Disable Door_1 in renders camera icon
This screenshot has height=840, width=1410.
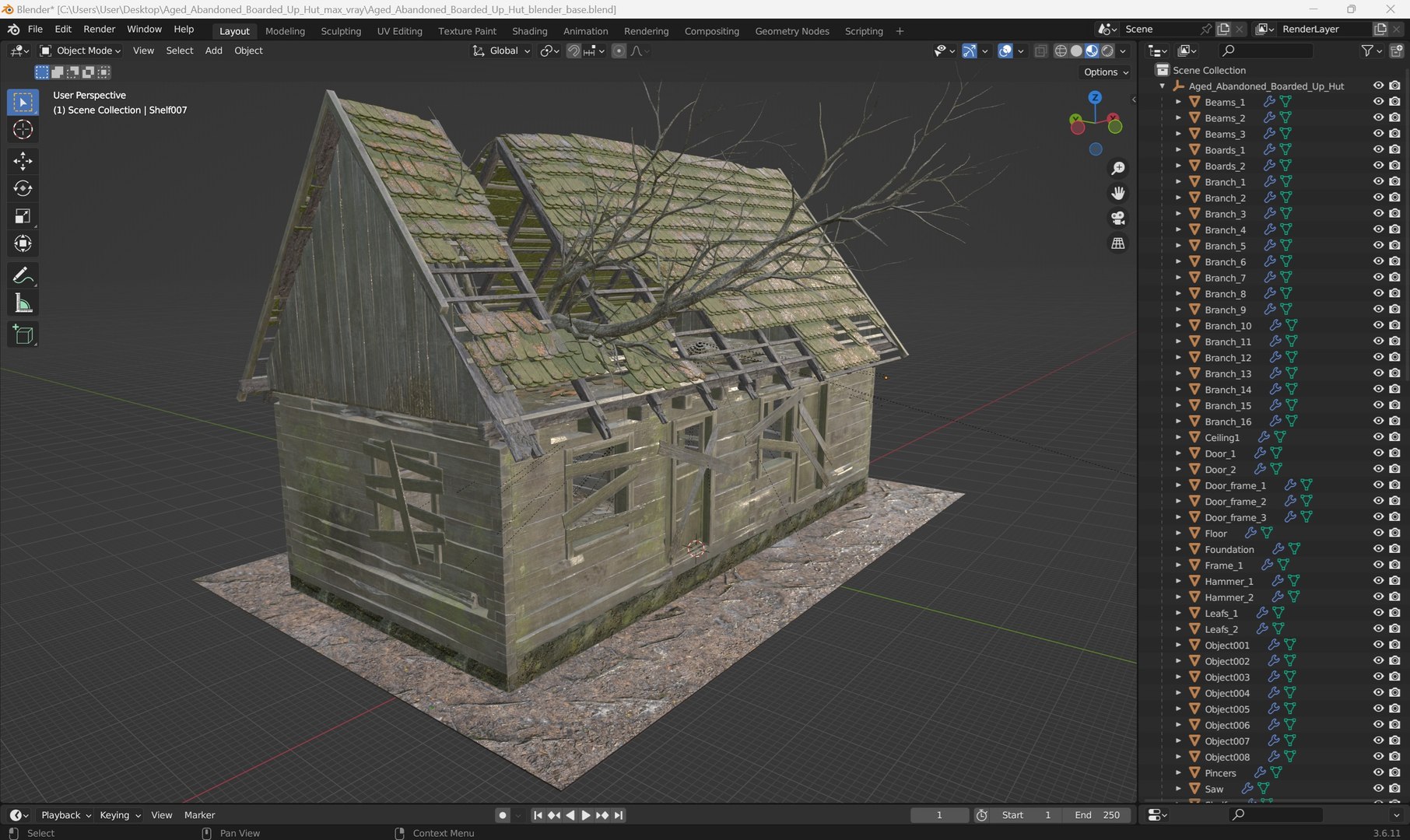[x=1394, y=453]
